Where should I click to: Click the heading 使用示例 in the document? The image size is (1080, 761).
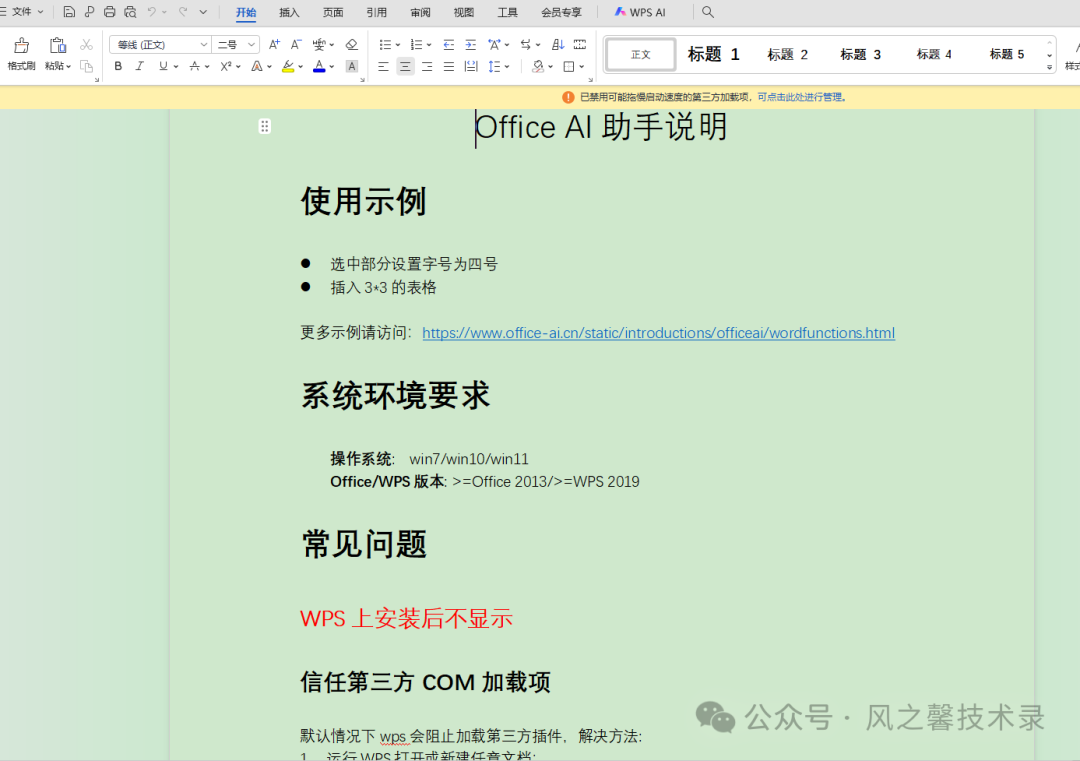[x=363, y=202]
